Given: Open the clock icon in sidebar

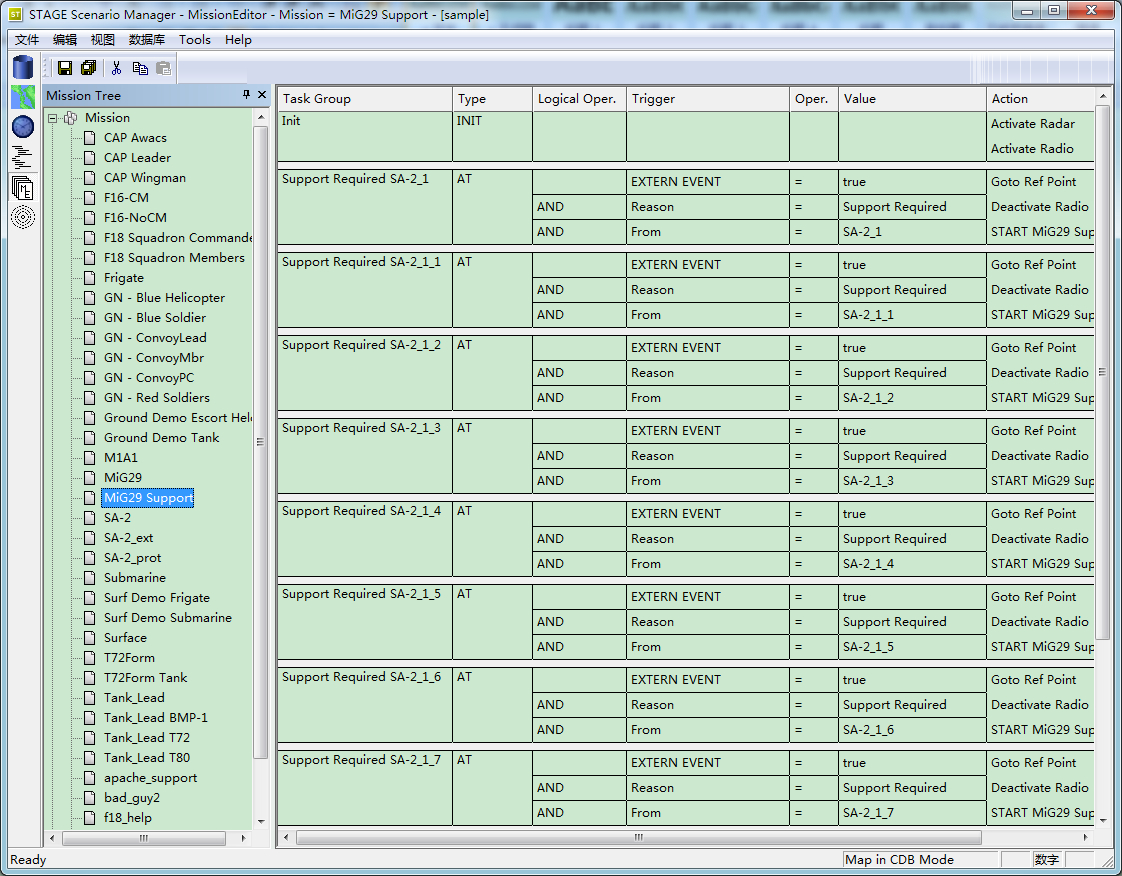Looking at the screenshot, I should click(x=23, y=127).
